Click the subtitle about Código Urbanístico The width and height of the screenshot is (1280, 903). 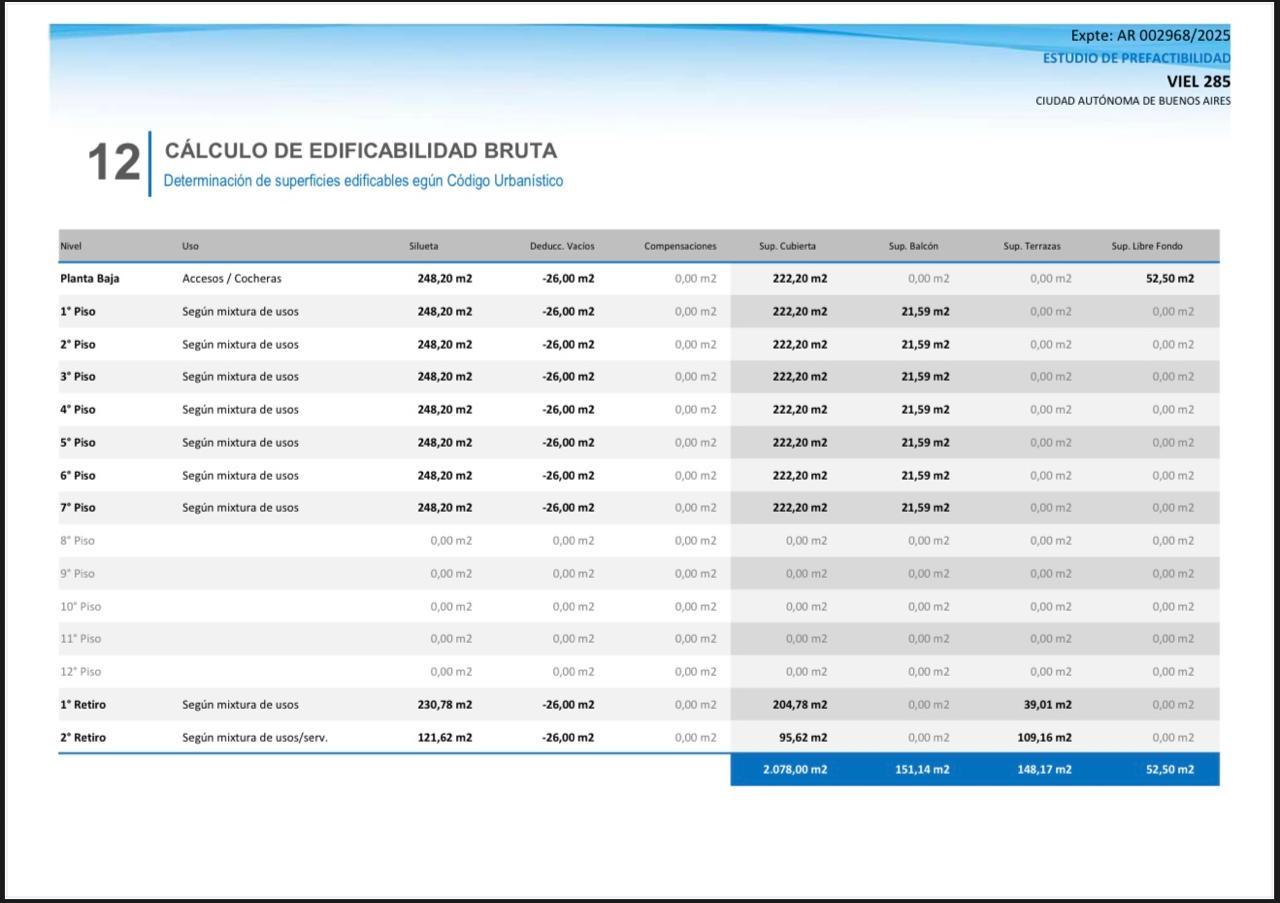tap(363, 181)
